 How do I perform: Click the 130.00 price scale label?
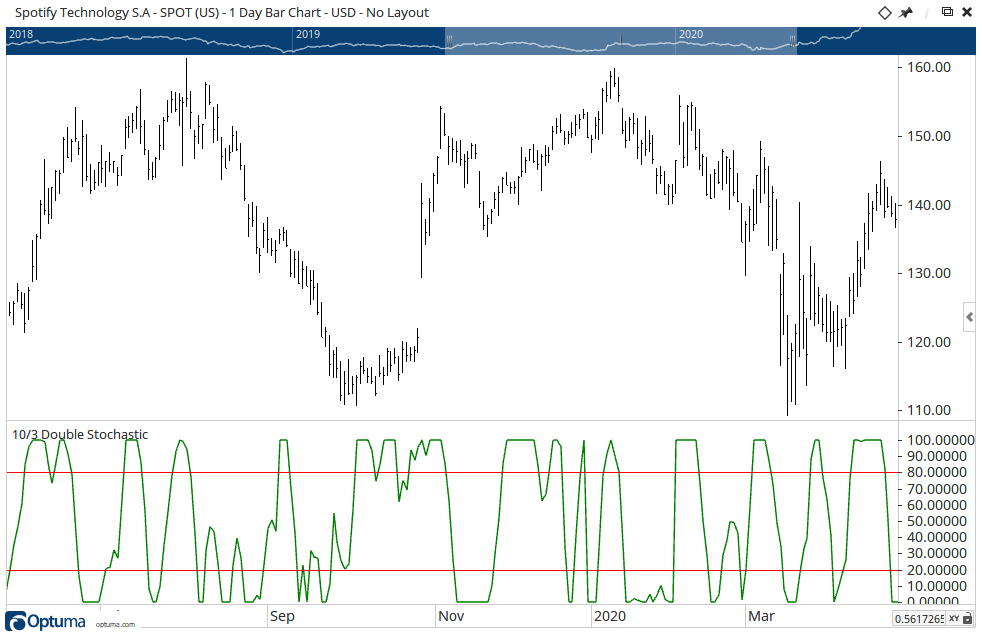pyautogui.click(x=929, y=274)
